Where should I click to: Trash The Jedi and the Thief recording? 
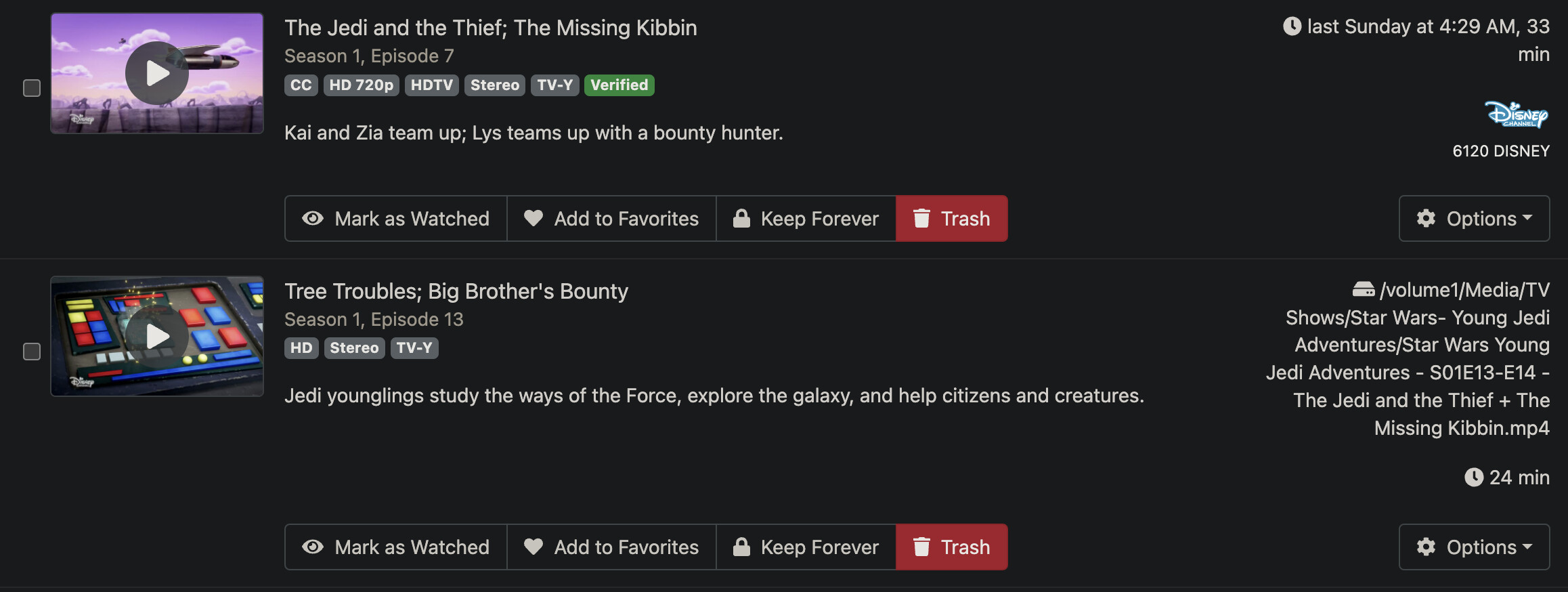coord(952,219)
